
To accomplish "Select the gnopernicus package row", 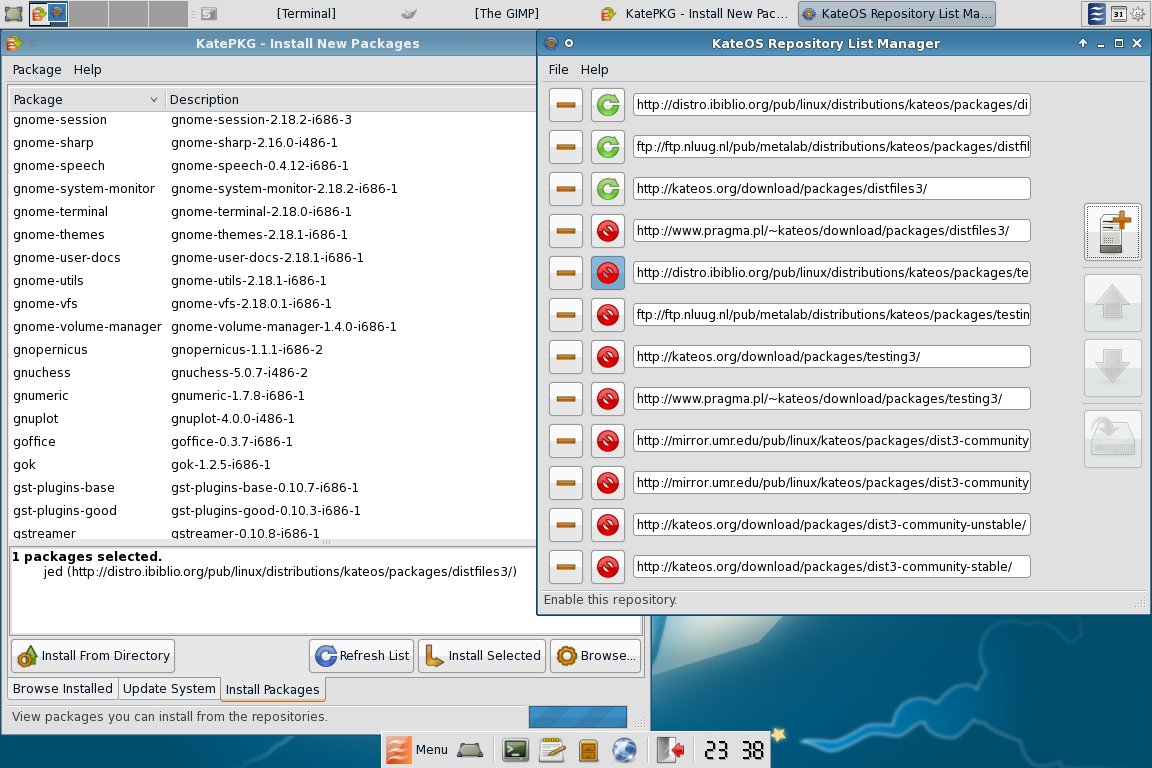I will 273,350.
